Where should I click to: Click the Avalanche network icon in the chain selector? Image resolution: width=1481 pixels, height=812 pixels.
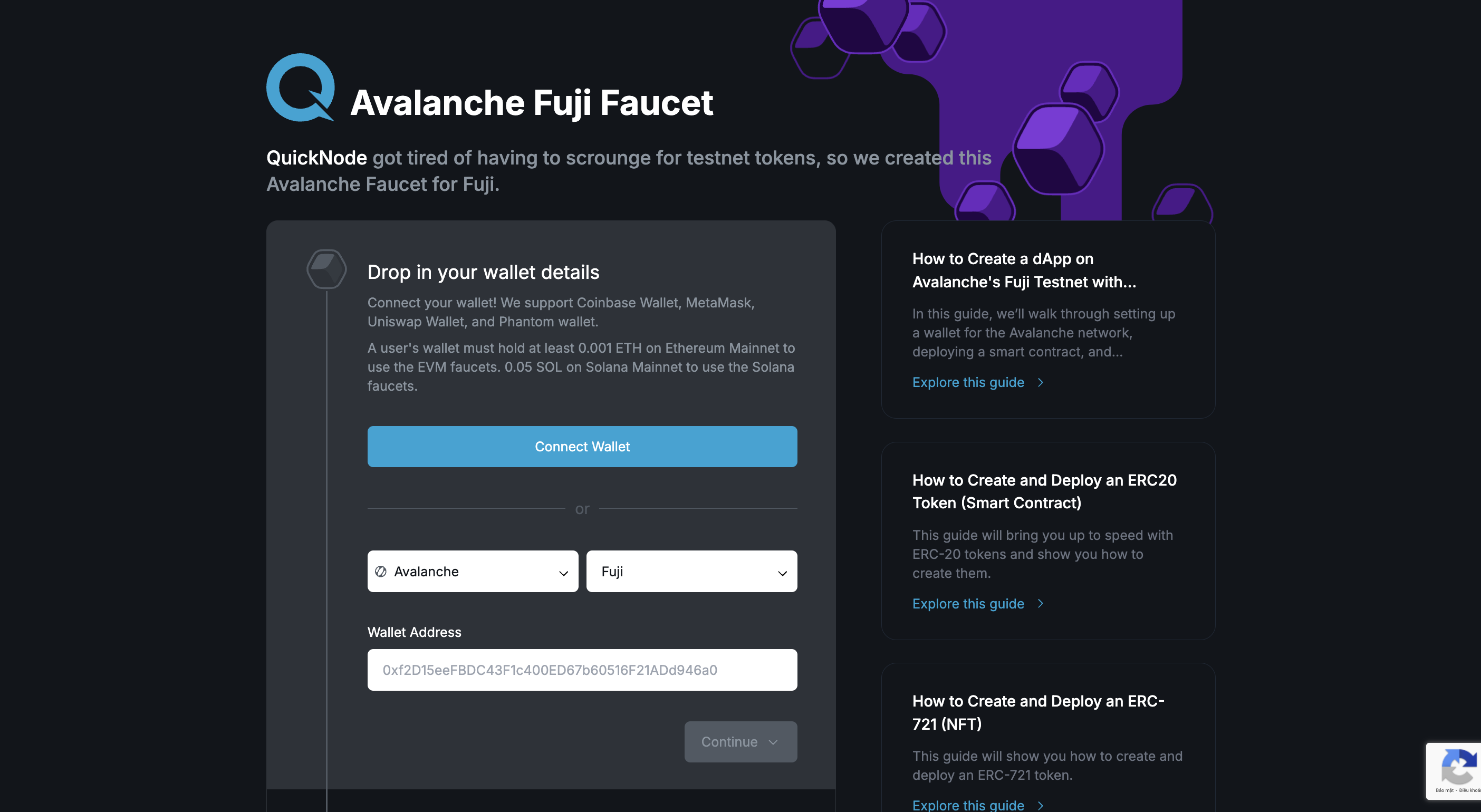(381, 571)
